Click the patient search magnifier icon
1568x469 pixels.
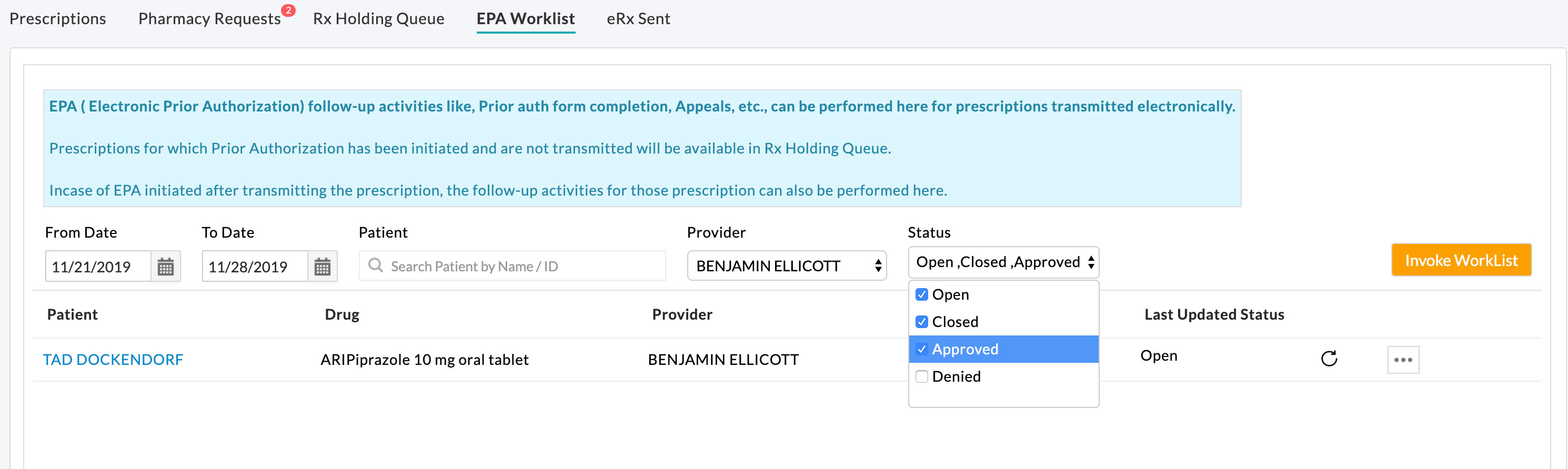(x=376, y=266)
